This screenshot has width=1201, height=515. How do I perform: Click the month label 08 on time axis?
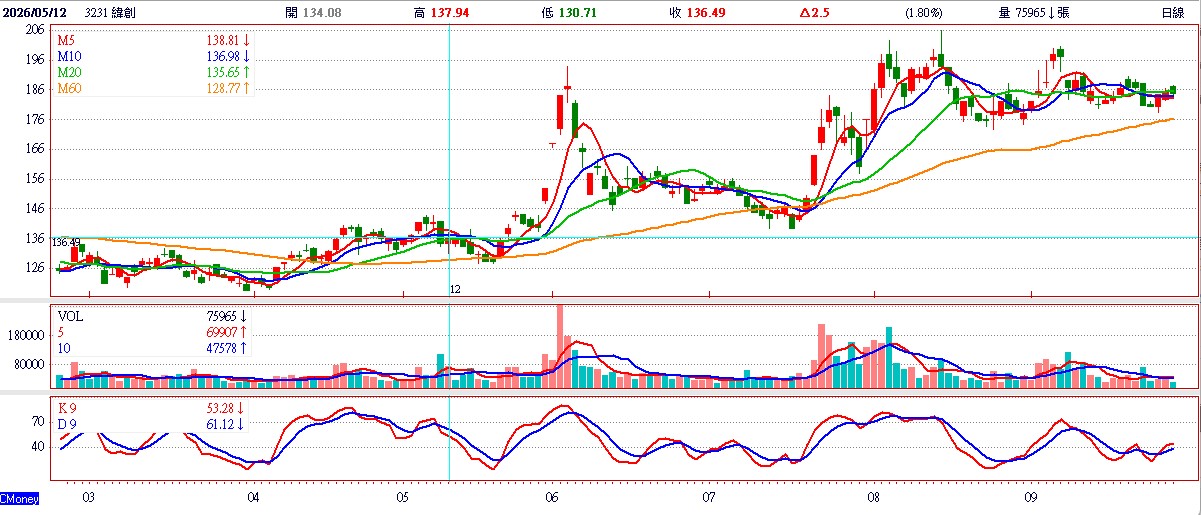[874, 497]
